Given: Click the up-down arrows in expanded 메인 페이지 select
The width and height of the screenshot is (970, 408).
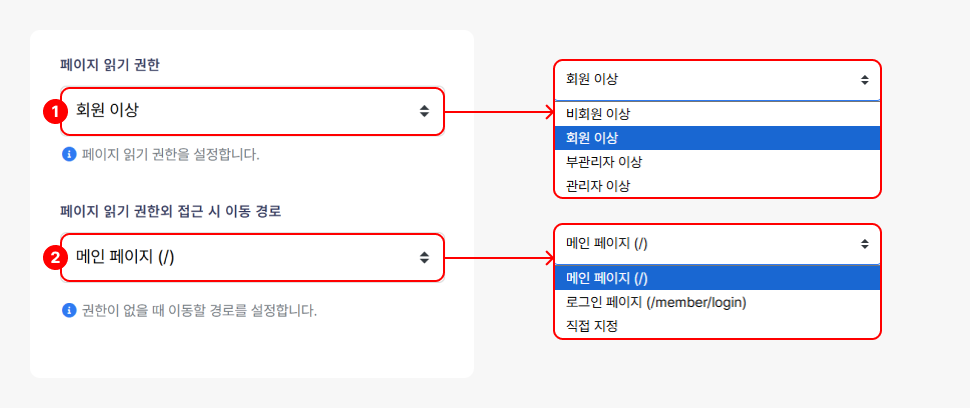Looking at the screenshot, I should coord(864,243).
